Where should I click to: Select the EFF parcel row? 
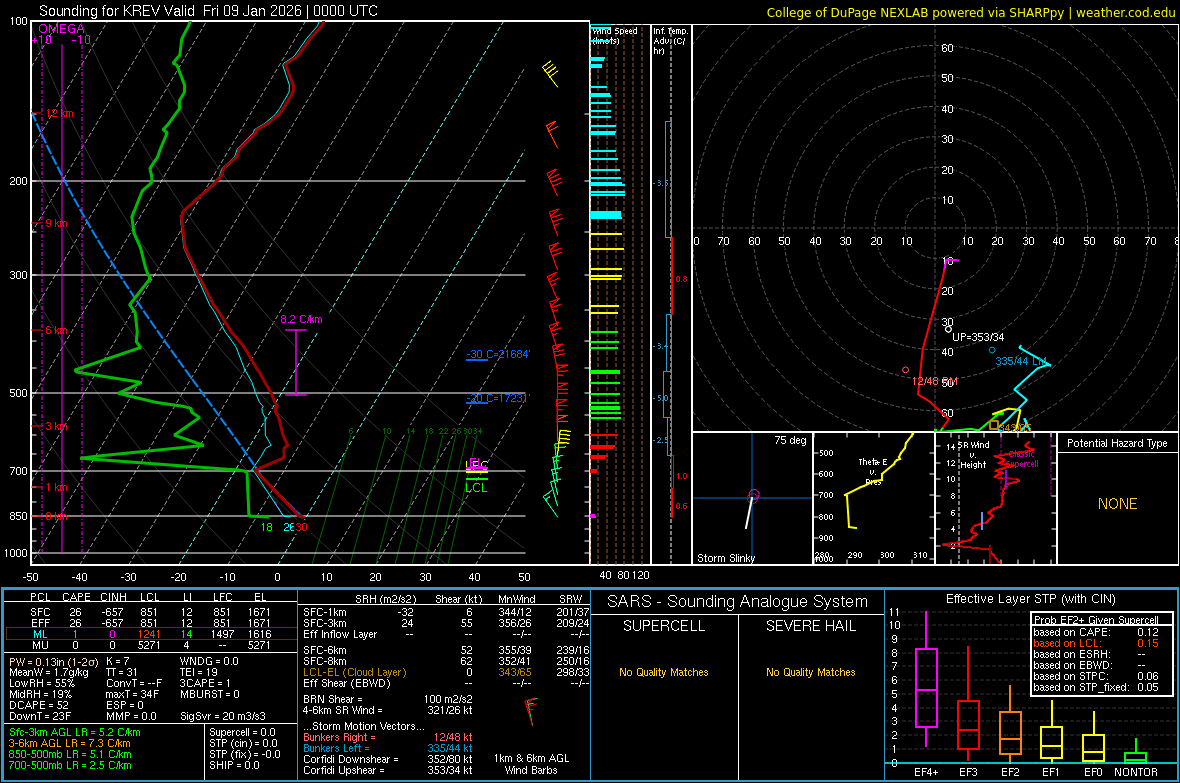point(151,623)
